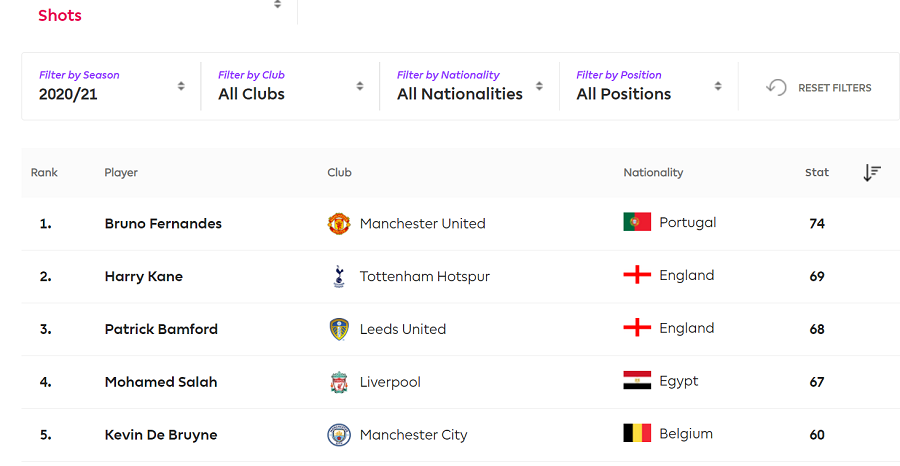Open Harry Kane player link
This screenshot has height=466, width=900.
(x=143, y=277)
